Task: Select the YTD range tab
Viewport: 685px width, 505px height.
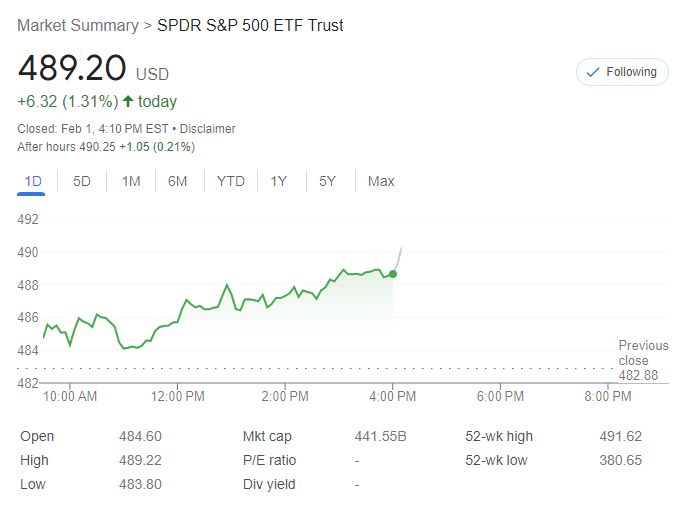Action: click(x=231, y=181)
